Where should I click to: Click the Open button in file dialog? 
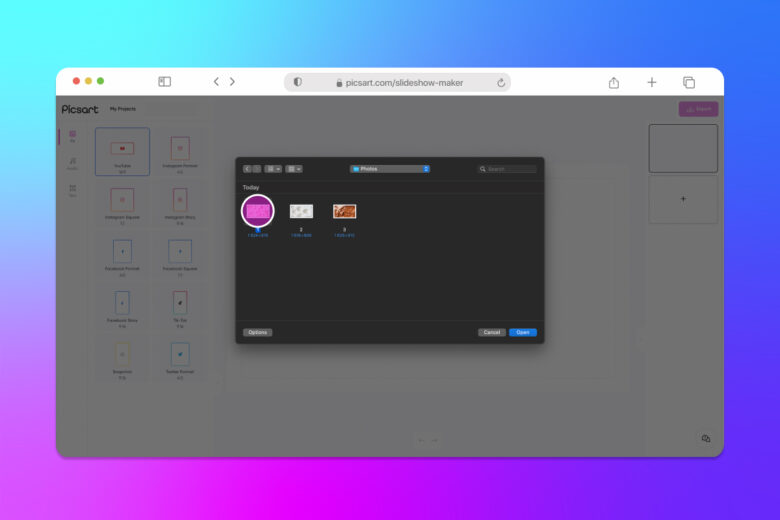point(523,332)
